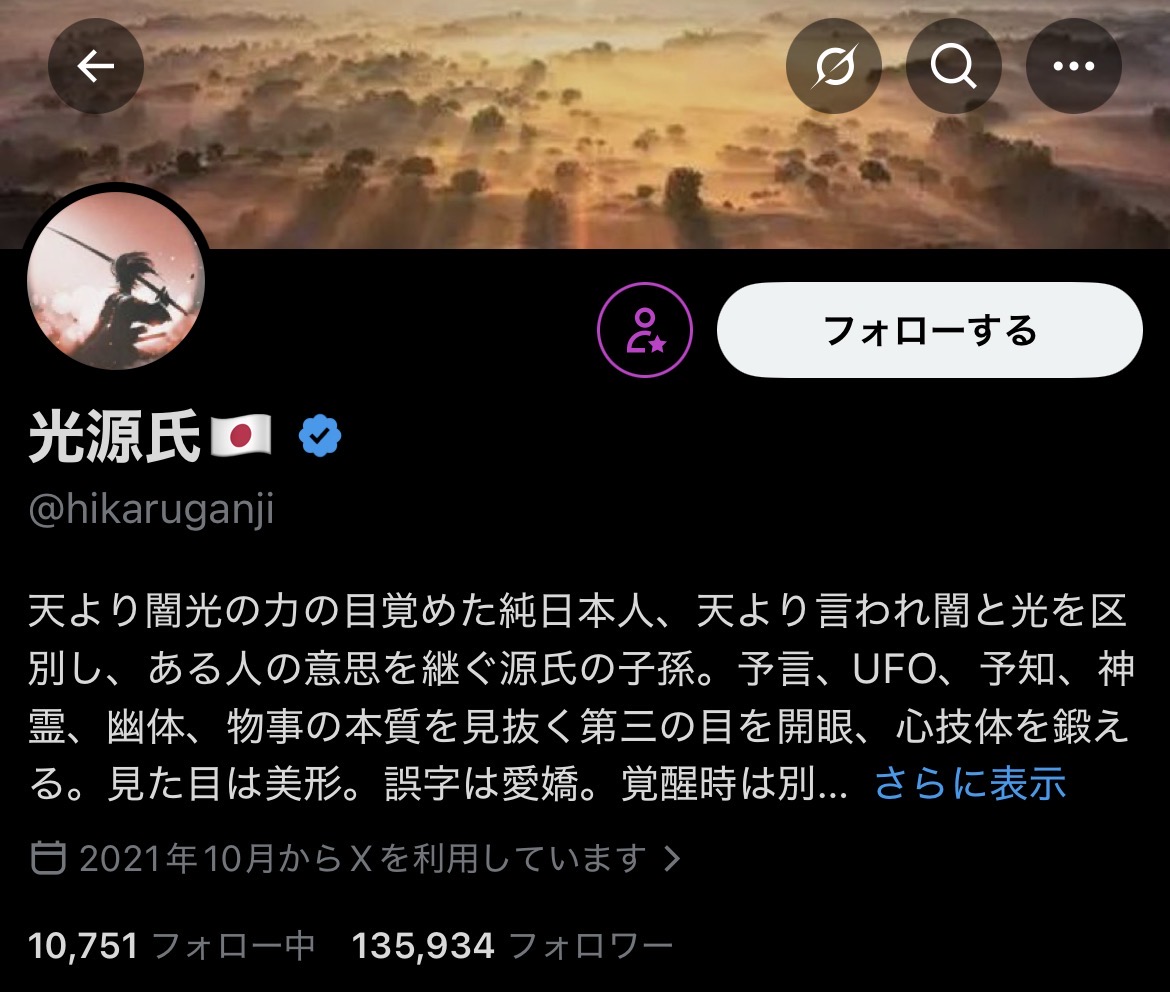Tap the 光源氏 display name
The height and width of the screenshot is (992, 1170).
point(115,436)
